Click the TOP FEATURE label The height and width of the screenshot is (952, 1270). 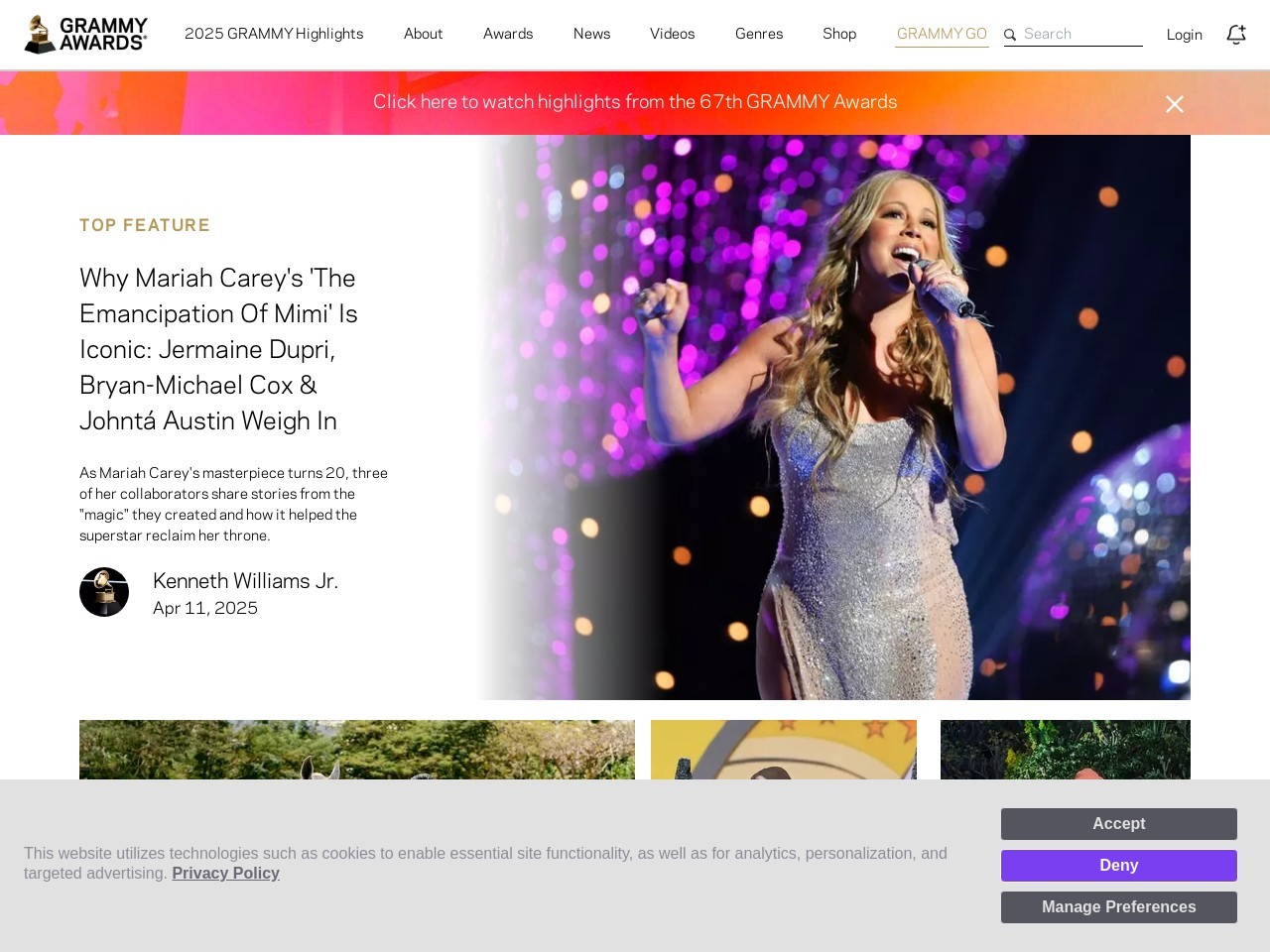[145, 225]
